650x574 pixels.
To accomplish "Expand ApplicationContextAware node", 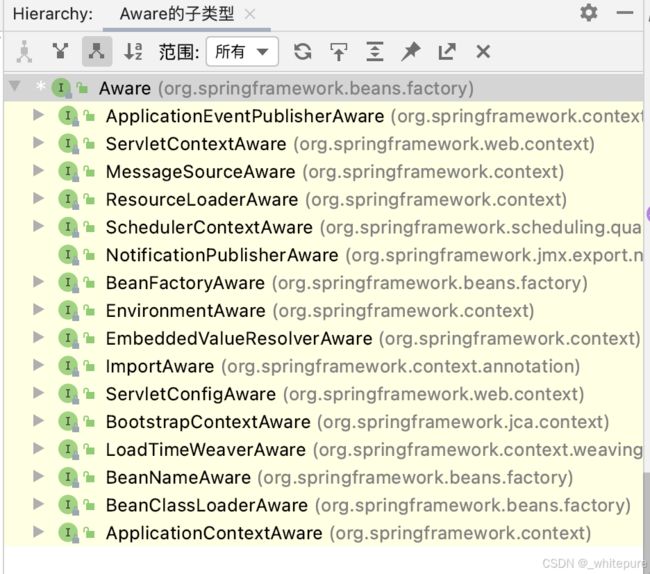I will tap(39, 532).
